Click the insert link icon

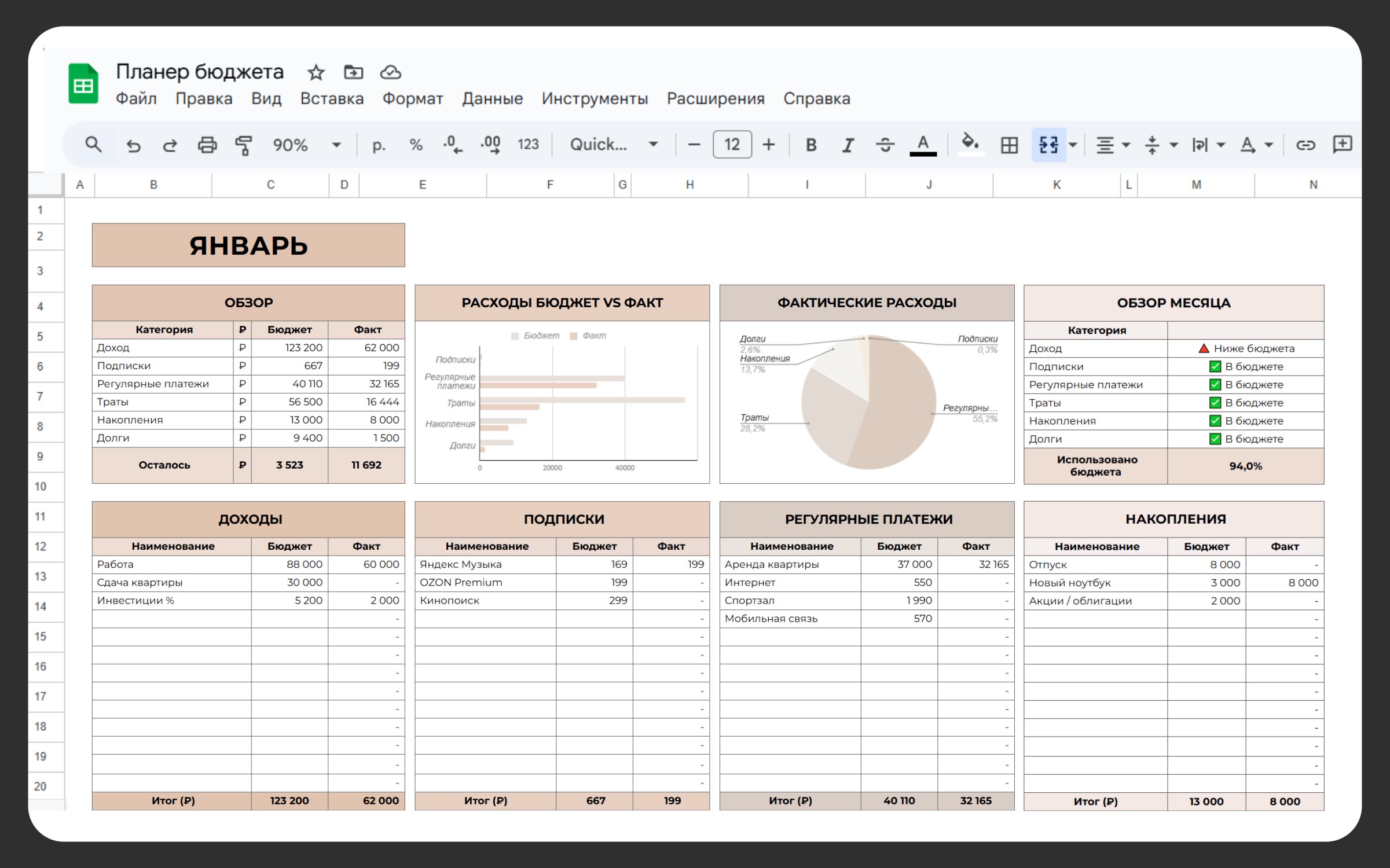1305,145
